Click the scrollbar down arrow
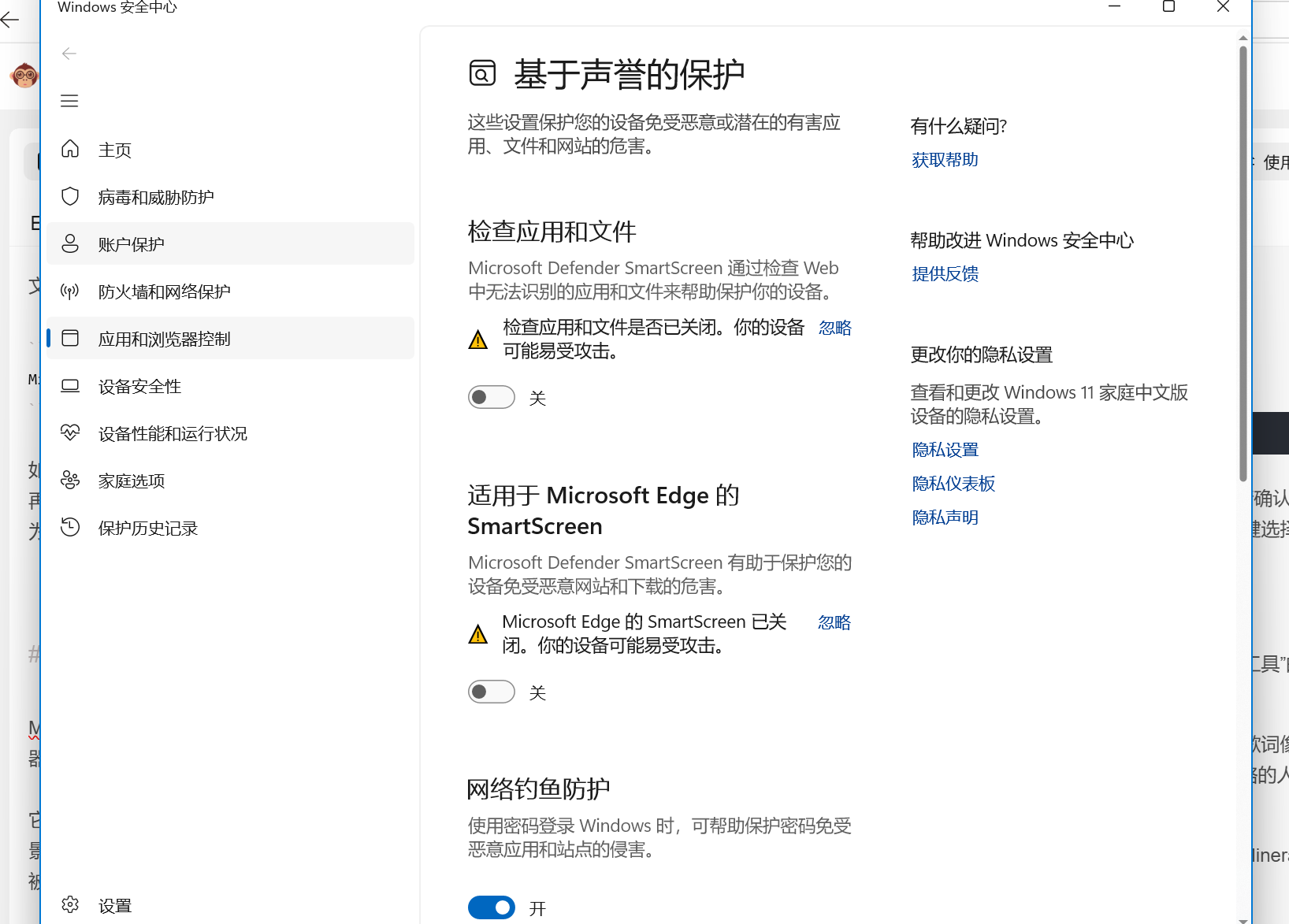 [x=1243, y=920]
